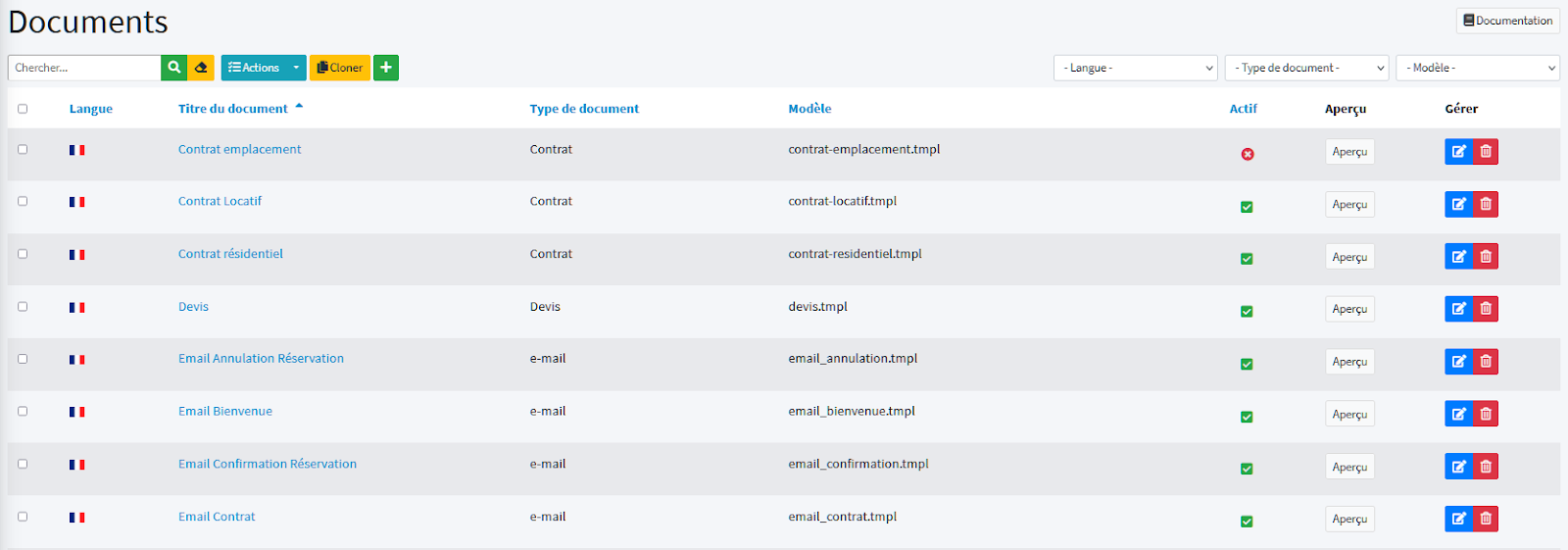The width and height of the screenshot is (1568, 550).
Task: Edit the Devis document row
Action: [1458, 309]
